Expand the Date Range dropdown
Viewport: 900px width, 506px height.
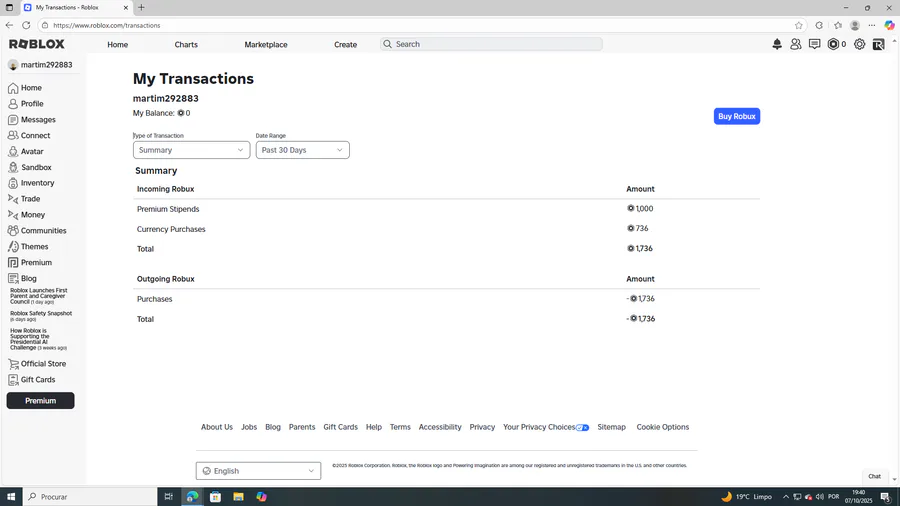click(x=302, y=150)
